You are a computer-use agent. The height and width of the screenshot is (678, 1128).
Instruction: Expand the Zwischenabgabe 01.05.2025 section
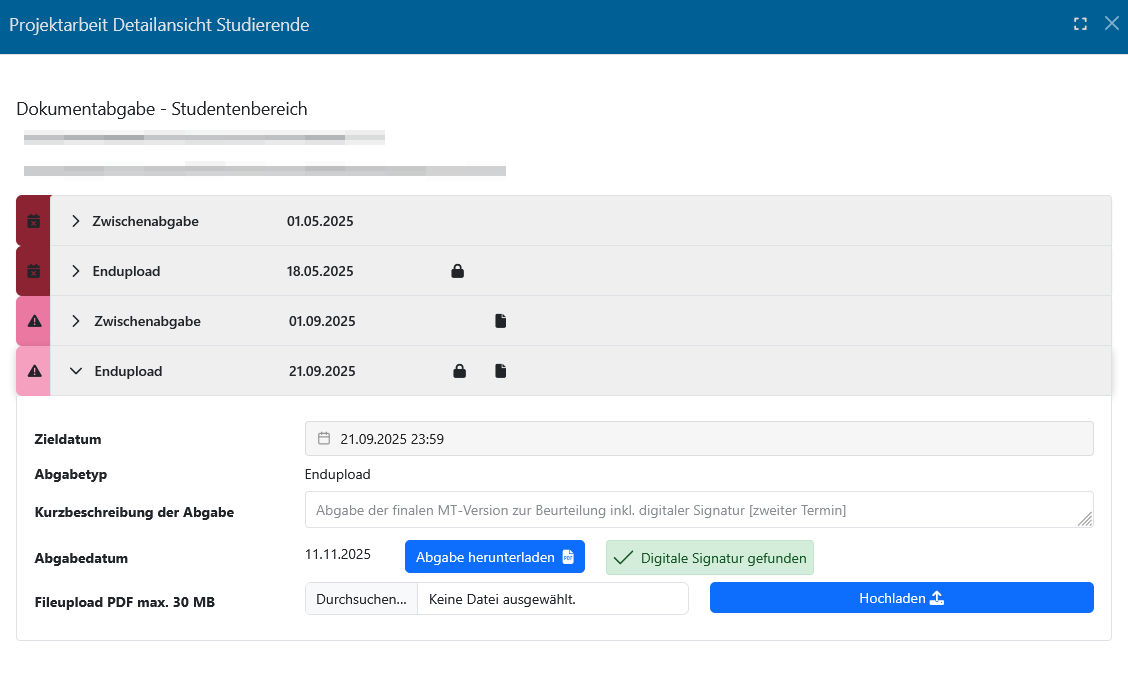pos(76,221)
